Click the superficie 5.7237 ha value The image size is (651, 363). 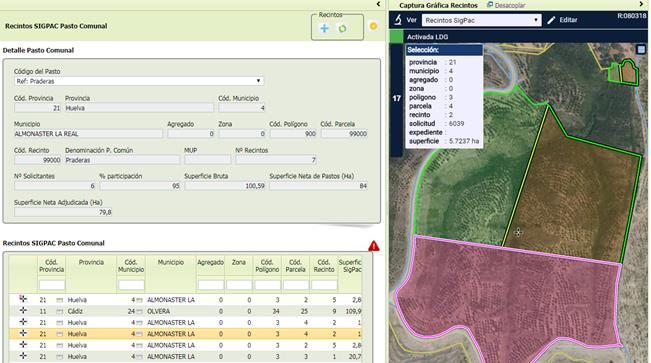(x=464, y=141)
